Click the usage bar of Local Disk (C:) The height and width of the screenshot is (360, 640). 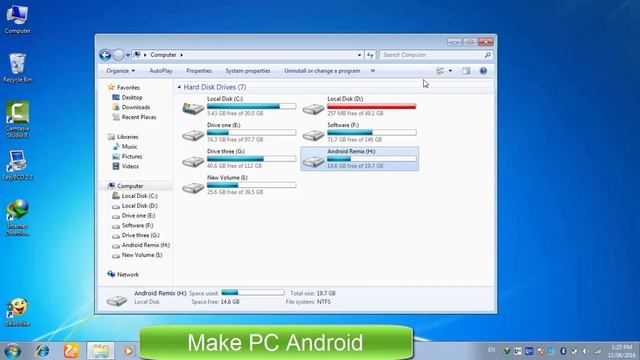(x=251, y=106)
